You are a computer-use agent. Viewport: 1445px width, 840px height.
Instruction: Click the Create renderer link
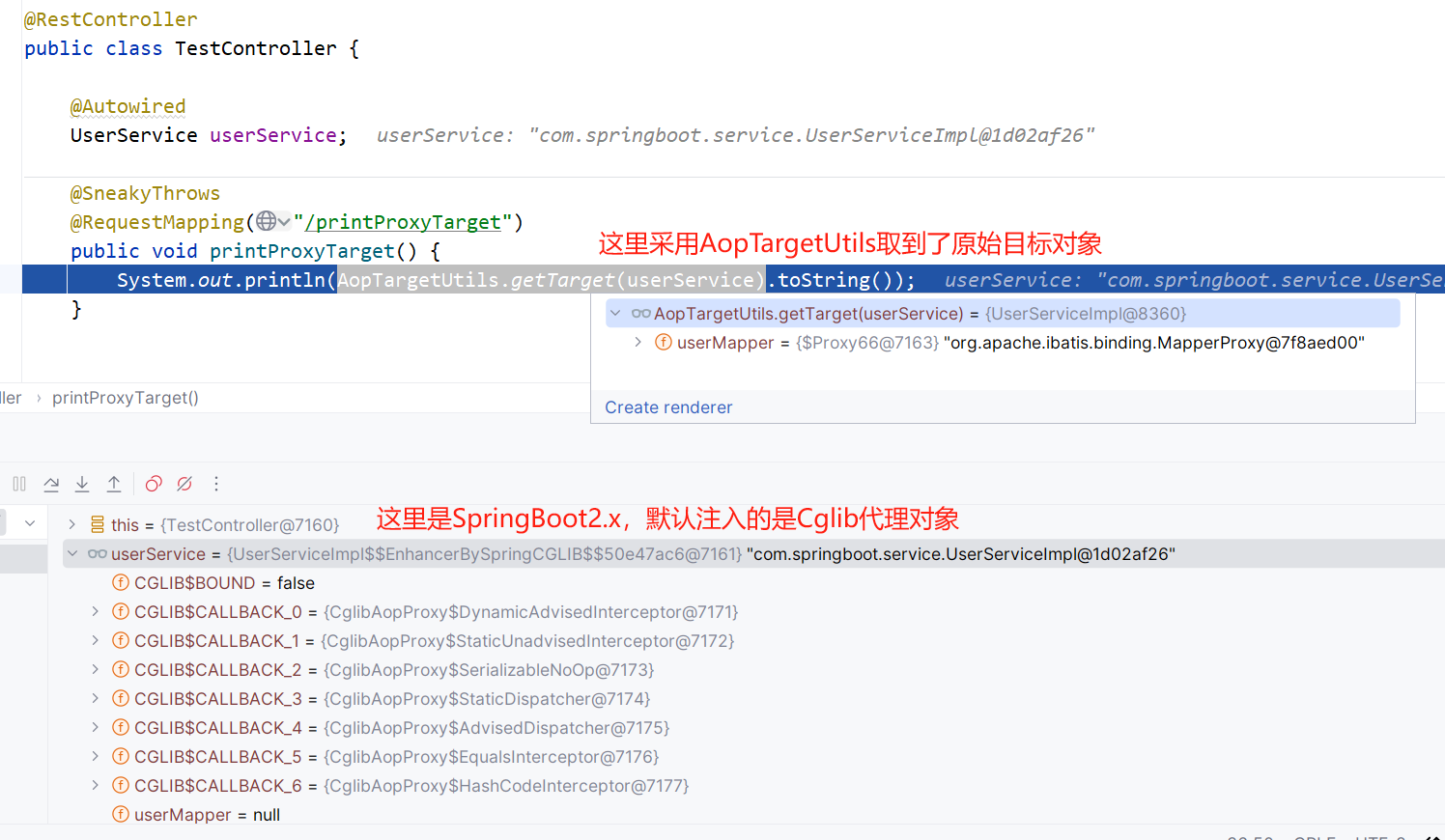668,407
